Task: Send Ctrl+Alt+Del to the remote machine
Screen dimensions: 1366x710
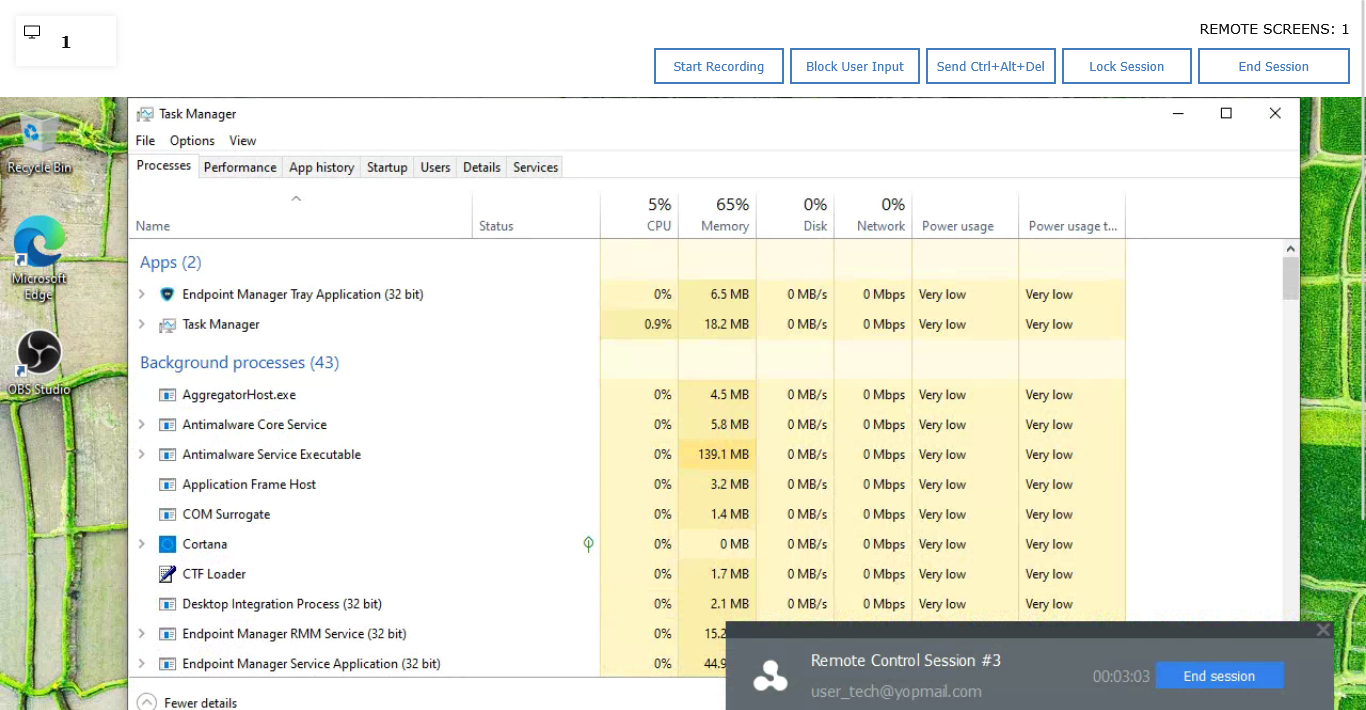Action: pyautogui.click(x=991, y=66)
